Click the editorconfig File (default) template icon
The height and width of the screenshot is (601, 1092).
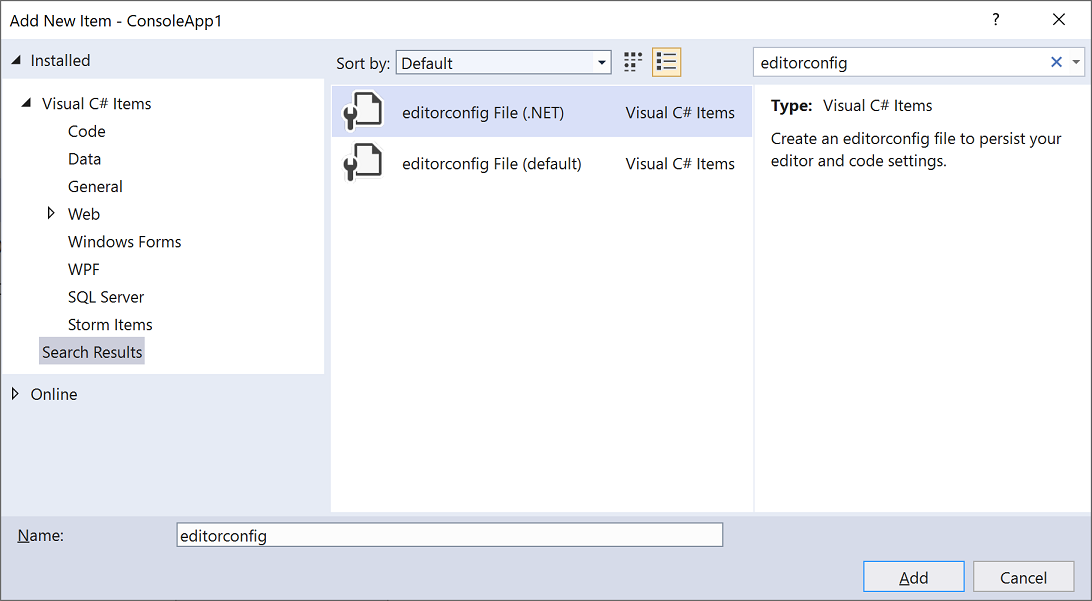(x=361, y=163)
